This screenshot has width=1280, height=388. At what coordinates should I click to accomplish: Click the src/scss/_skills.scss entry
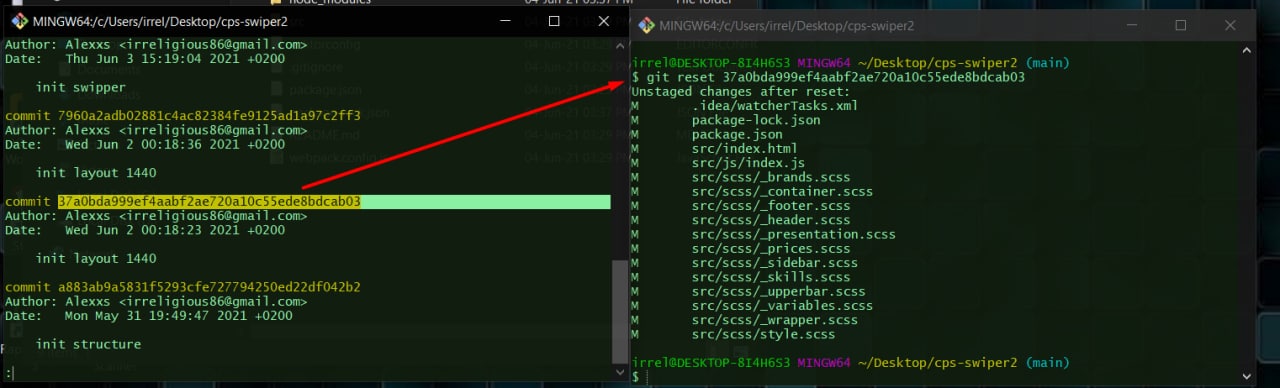coord(771,277)
